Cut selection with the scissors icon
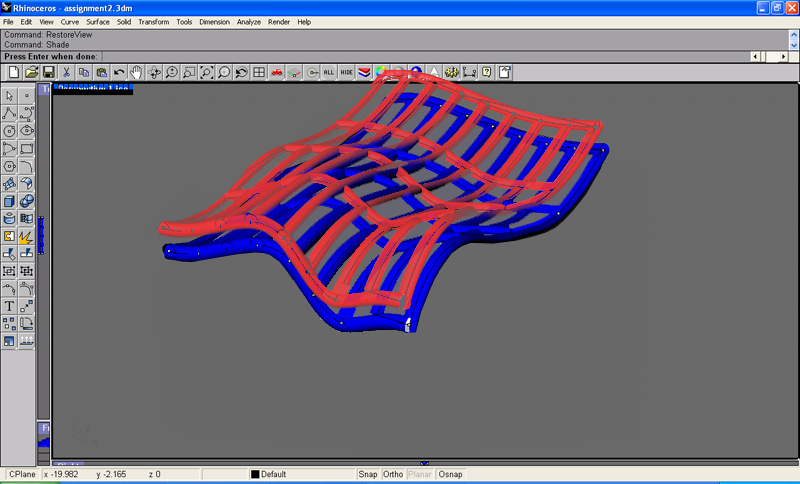The width and height of the screenshot is (800, 484). 66,72
